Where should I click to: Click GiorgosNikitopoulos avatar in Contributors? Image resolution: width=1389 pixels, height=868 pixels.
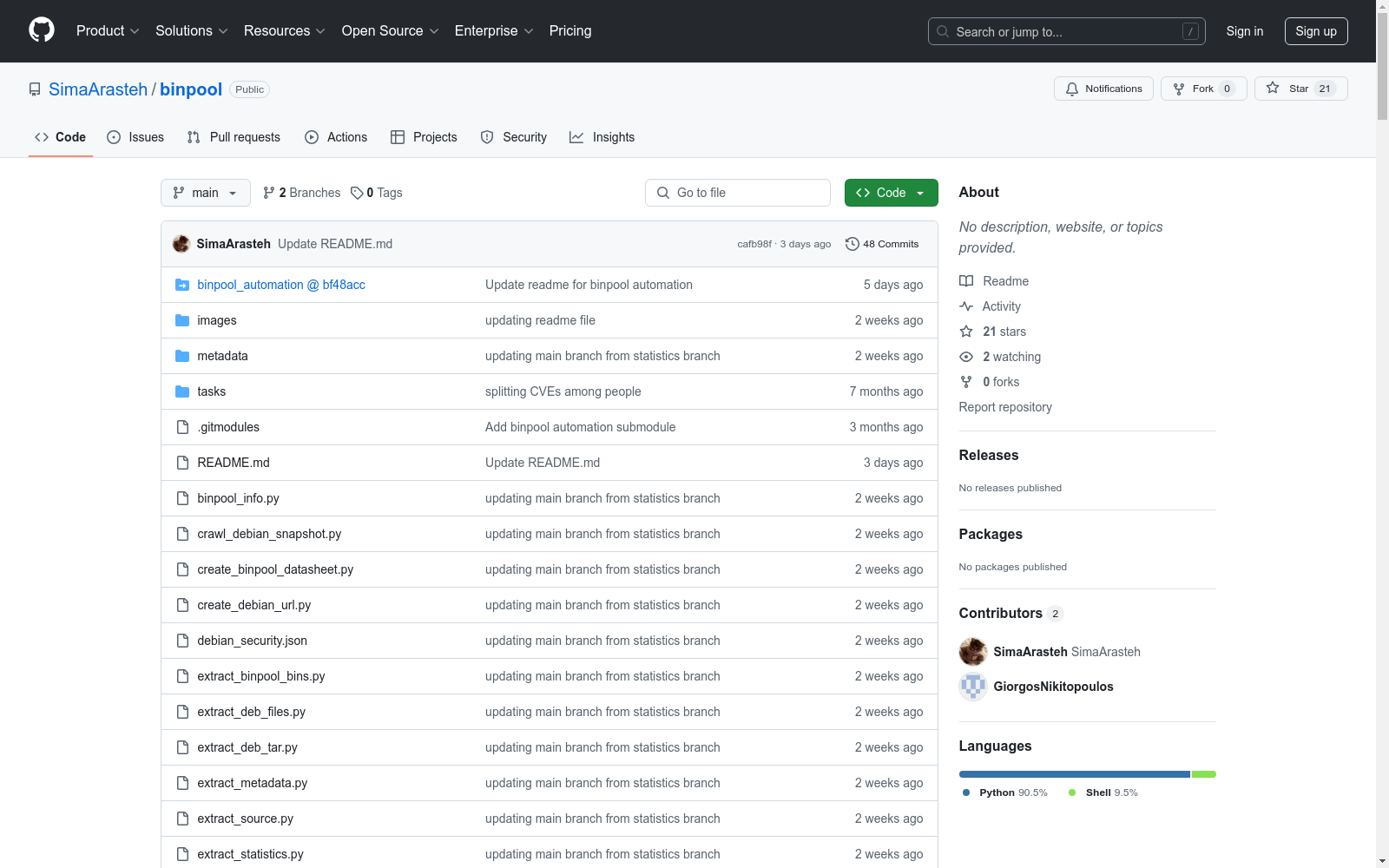tap(973, 687)
